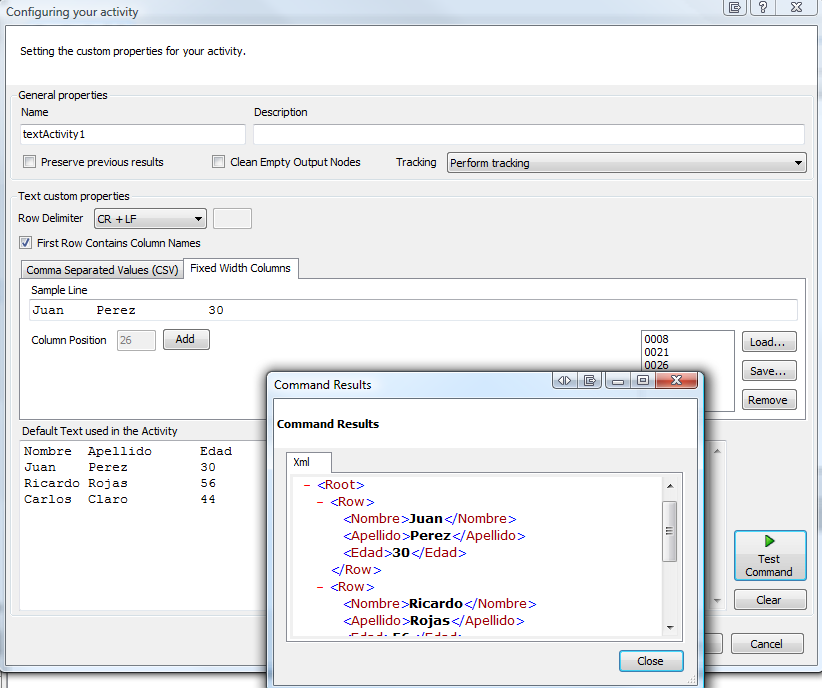The width and height of the screenshot is (822, 688).
Task: Click the Save... button
Action: pos(769,371)
